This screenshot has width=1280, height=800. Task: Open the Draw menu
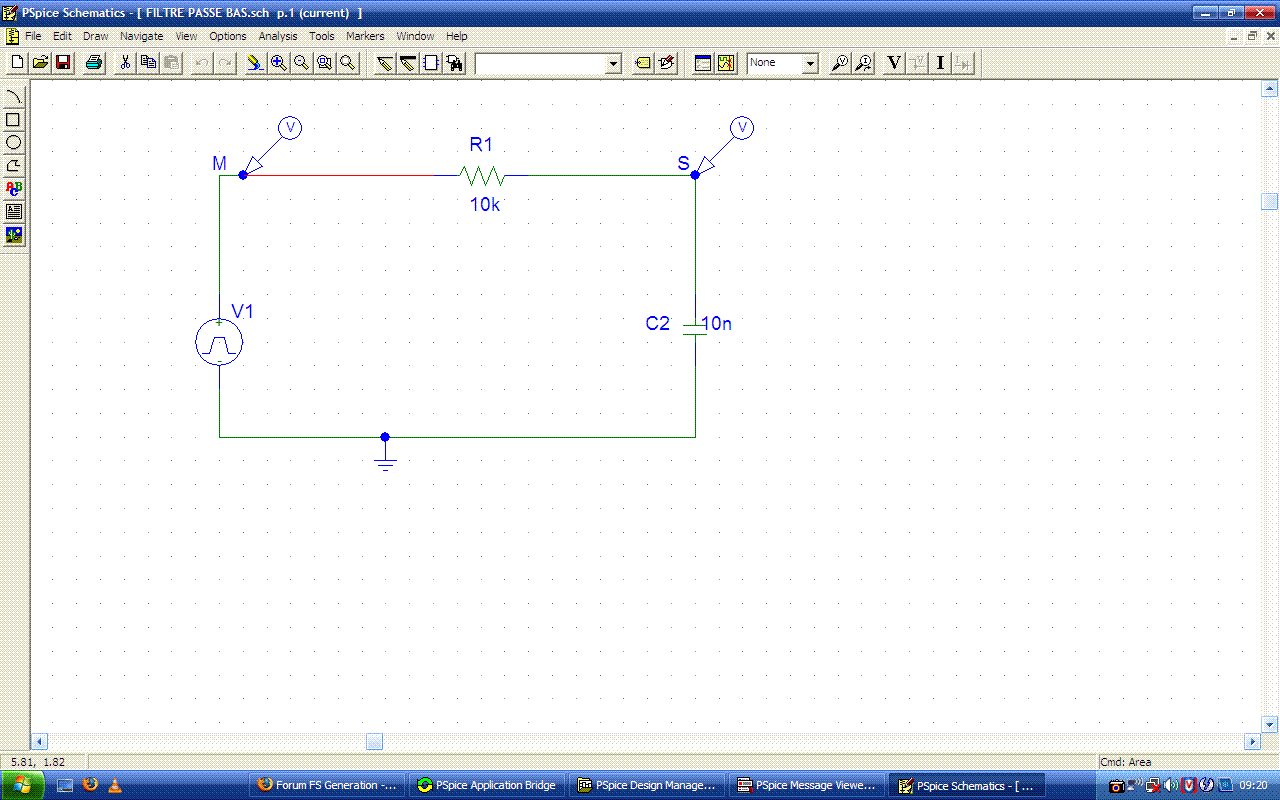[96, 36]
